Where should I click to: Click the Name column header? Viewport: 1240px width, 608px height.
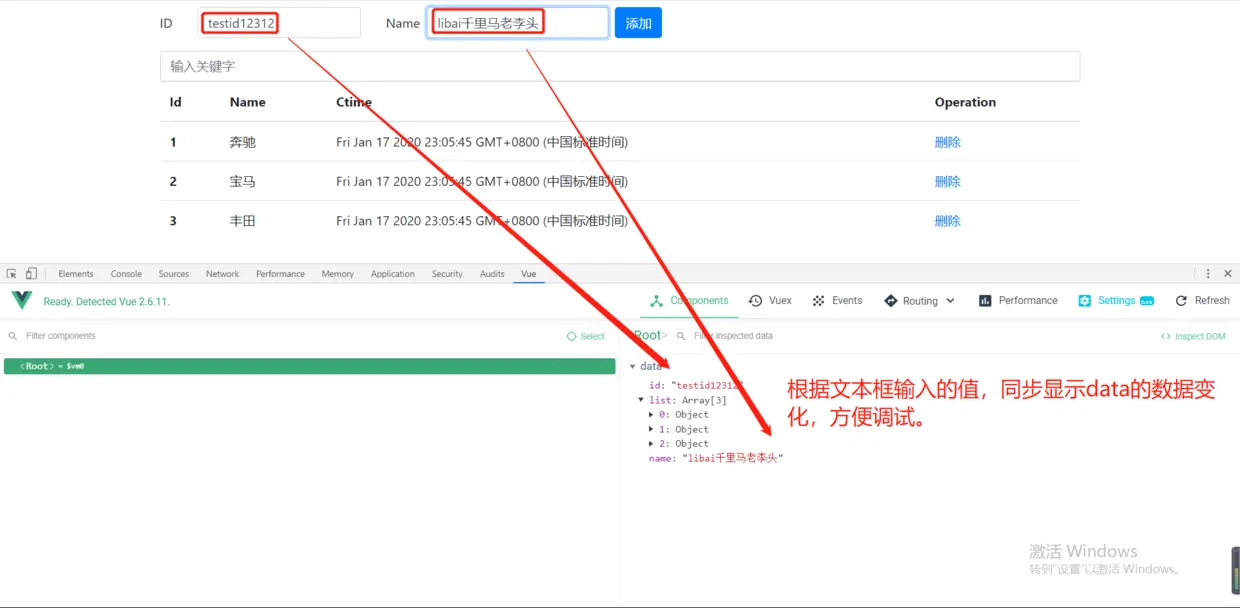[x=247, y=102]
